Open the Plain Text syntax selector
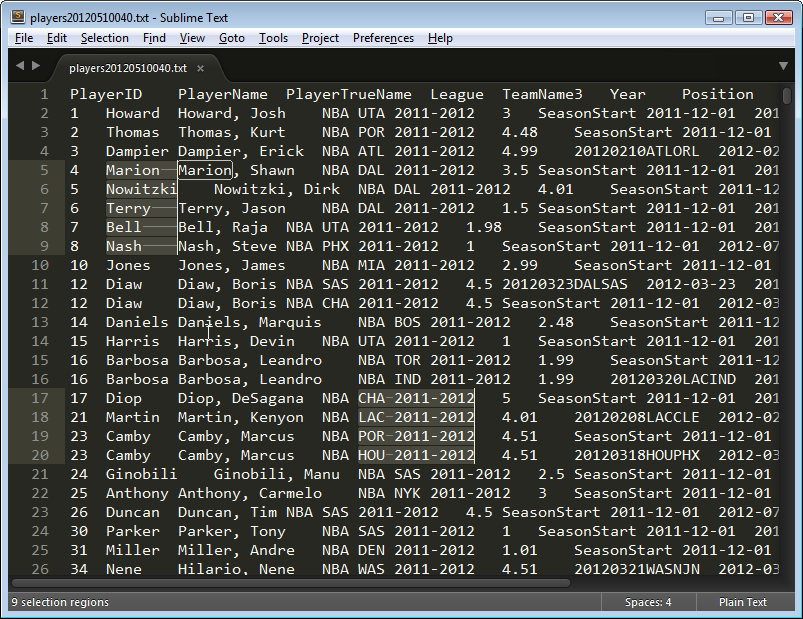Image resolution: width=803 pixels, height=619 pixels. pyautogui.click(x=742, y=602)
